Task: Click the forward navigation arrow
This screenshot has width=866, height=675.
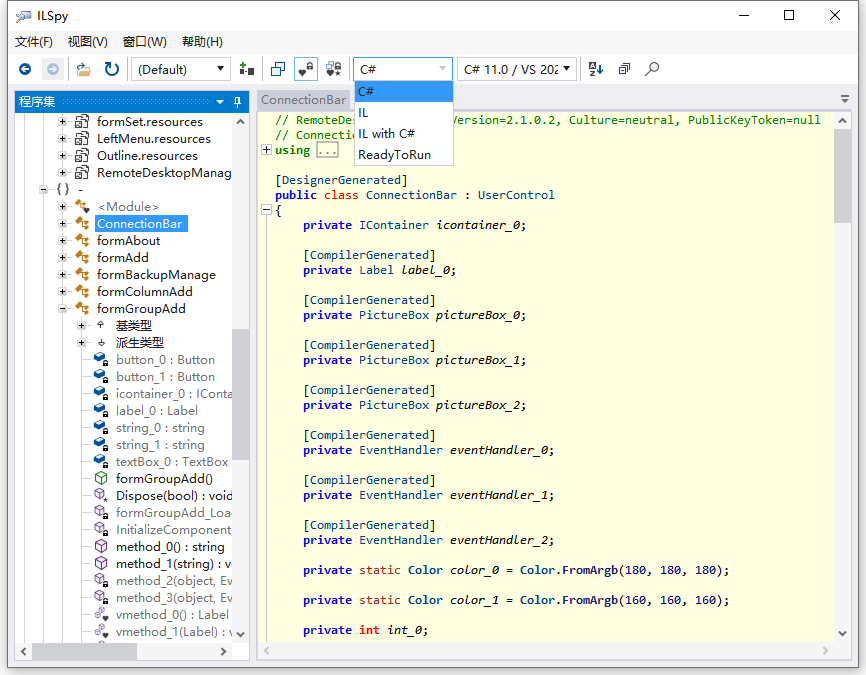Action: click(x=53, y=69)
